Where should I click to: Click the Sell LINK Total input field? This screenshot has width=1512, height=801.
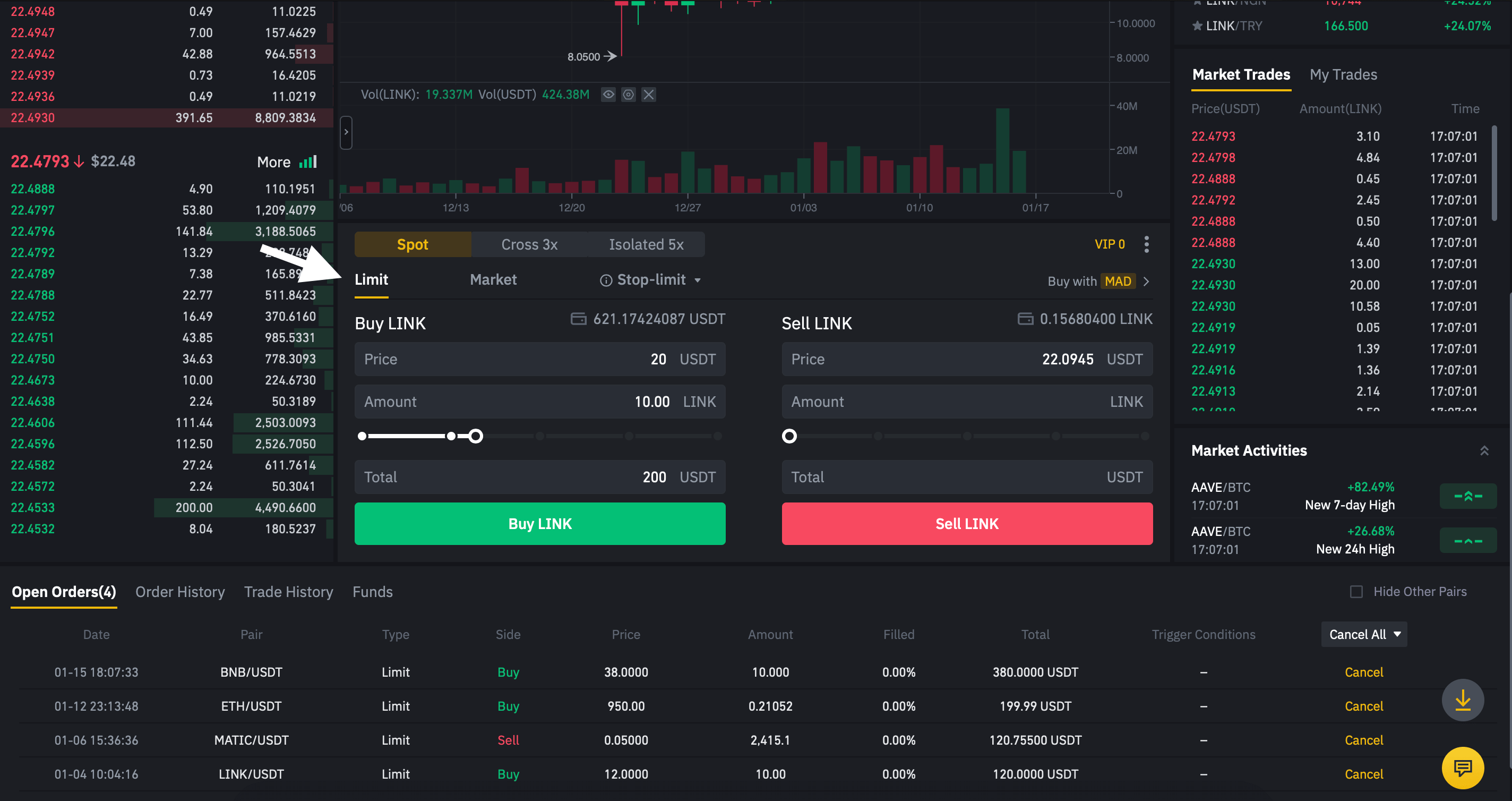pos(967,477)
